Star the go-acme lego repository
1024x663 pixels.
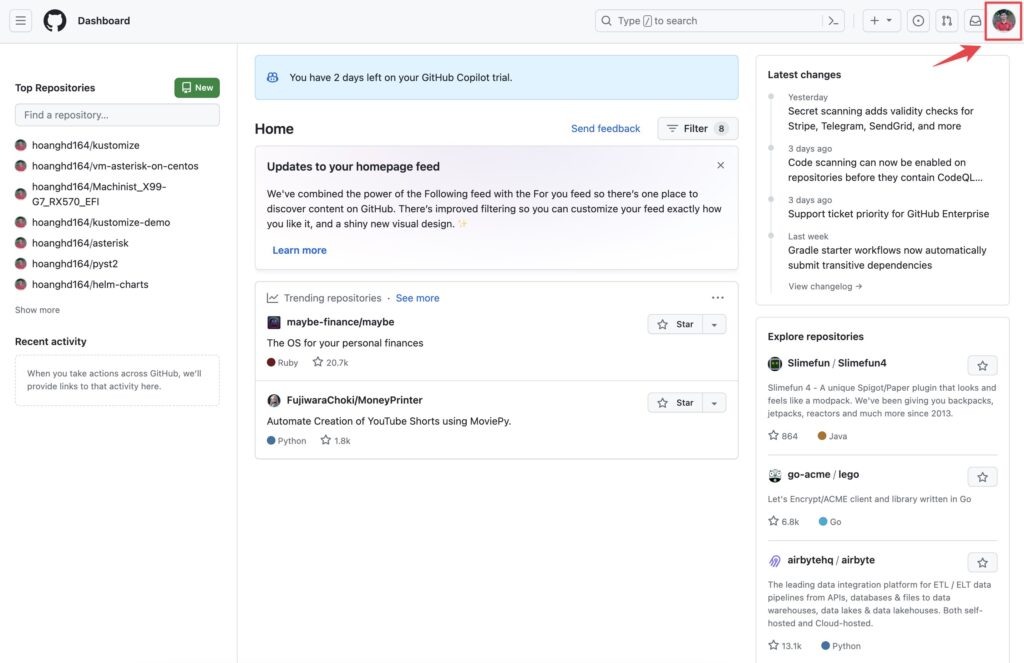point(982,477)
